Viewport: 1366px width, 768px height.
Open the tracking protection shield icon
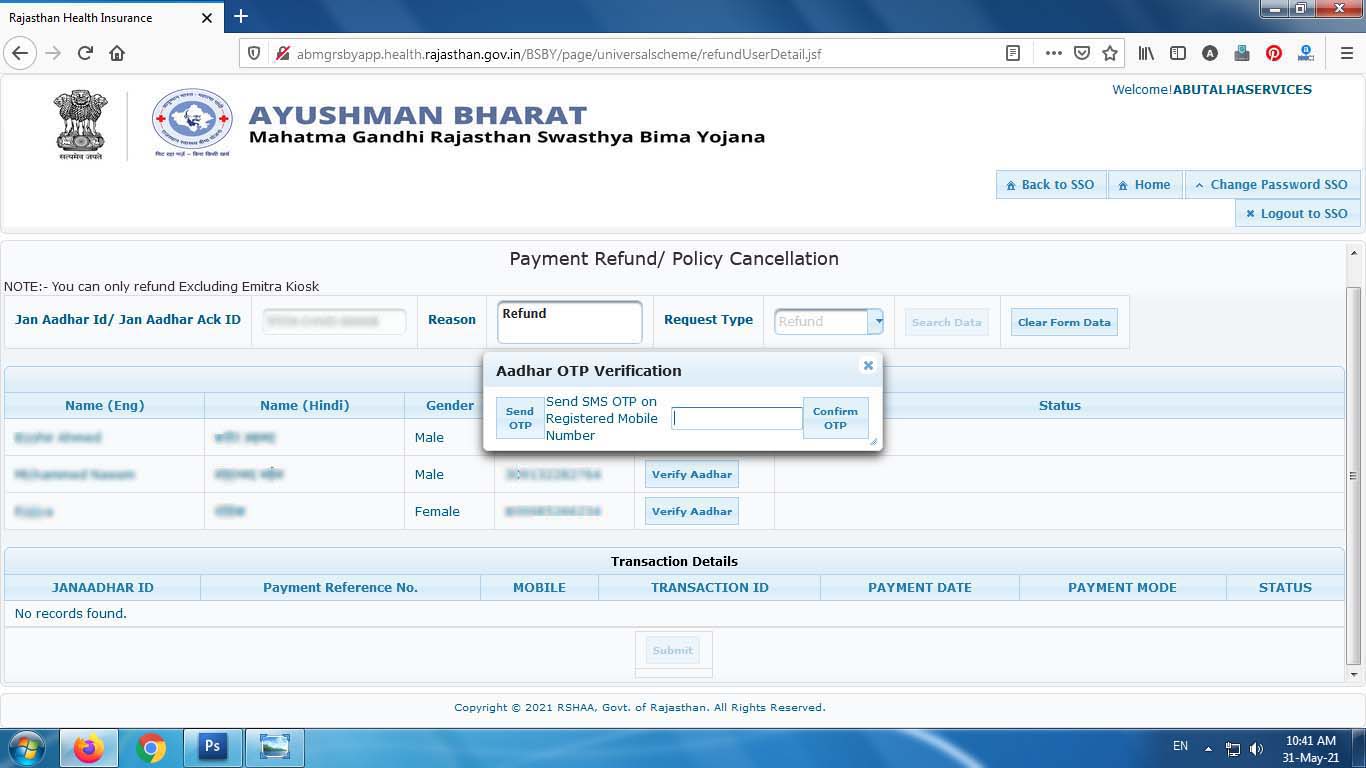point(254,53)
